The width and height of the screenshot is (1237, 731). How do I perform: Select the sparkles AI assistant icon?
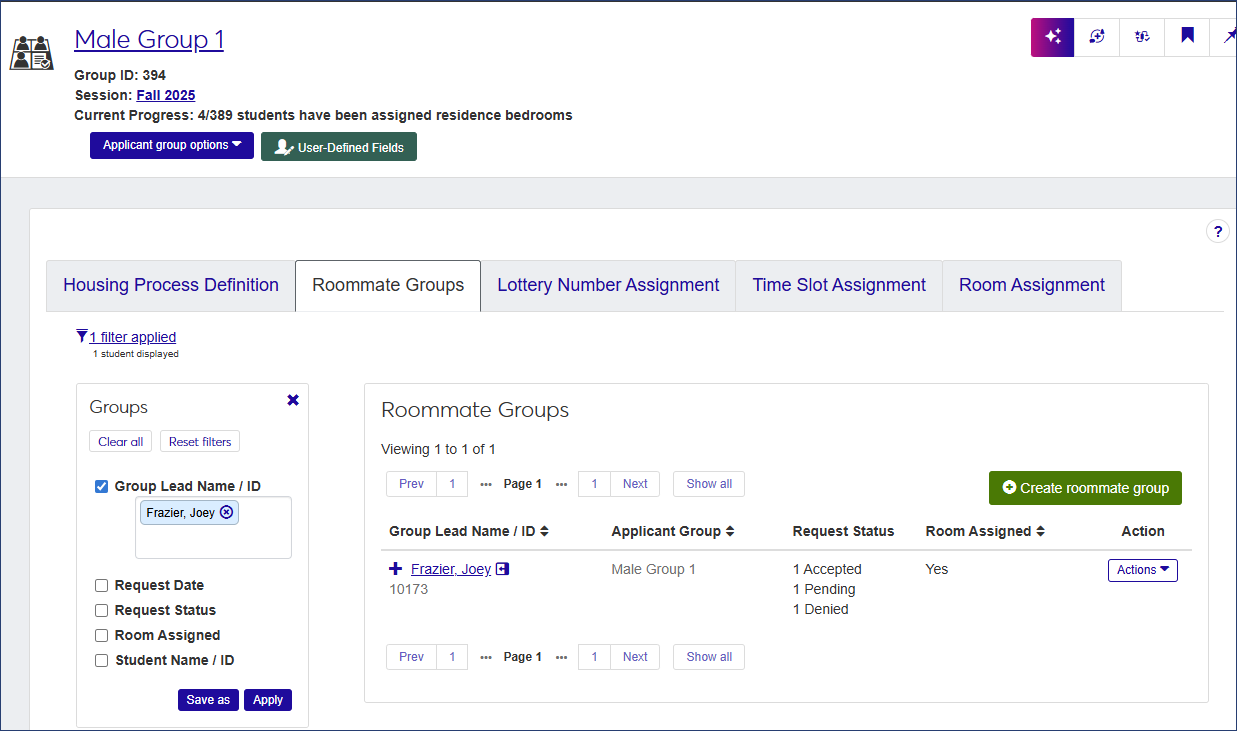[1052, 36]
